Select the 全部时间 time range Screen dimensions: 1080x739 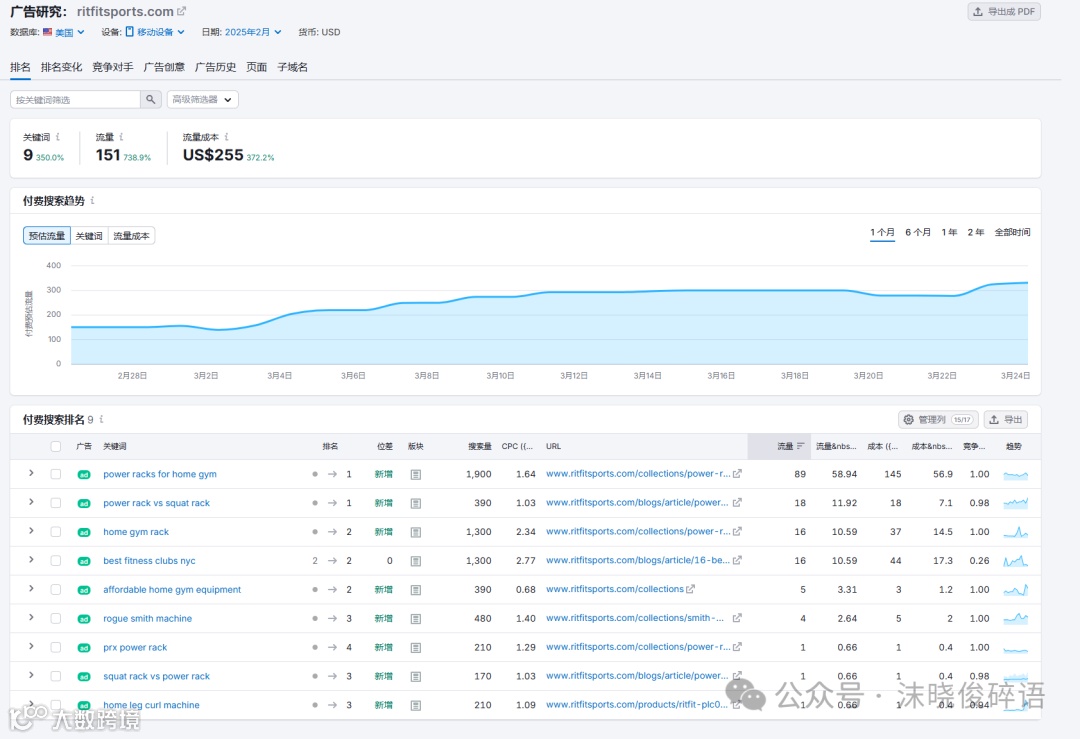pyautogui.click(x=1012, y=233)
